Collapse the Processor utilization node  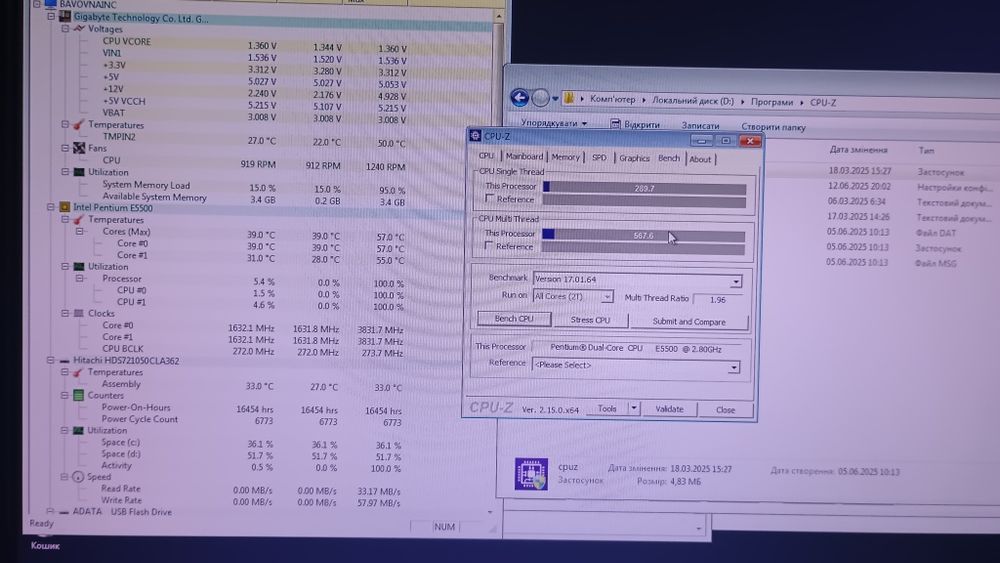(80, 278)
